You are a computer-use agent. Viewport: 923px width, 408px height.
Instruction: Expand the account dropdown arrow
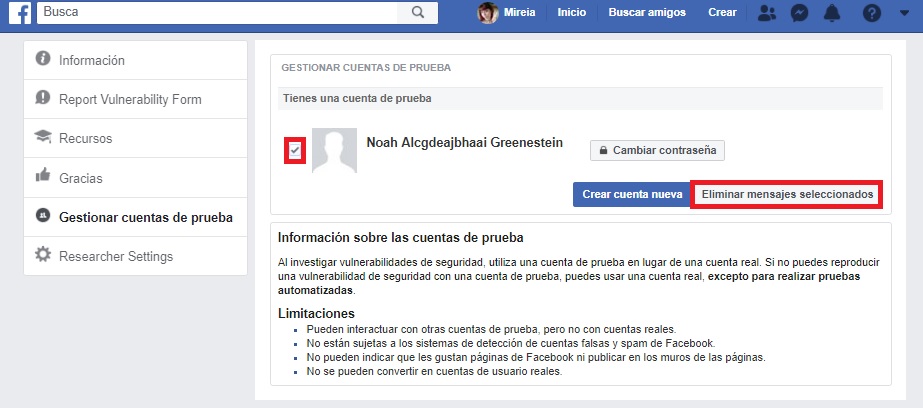pos(905,13)
